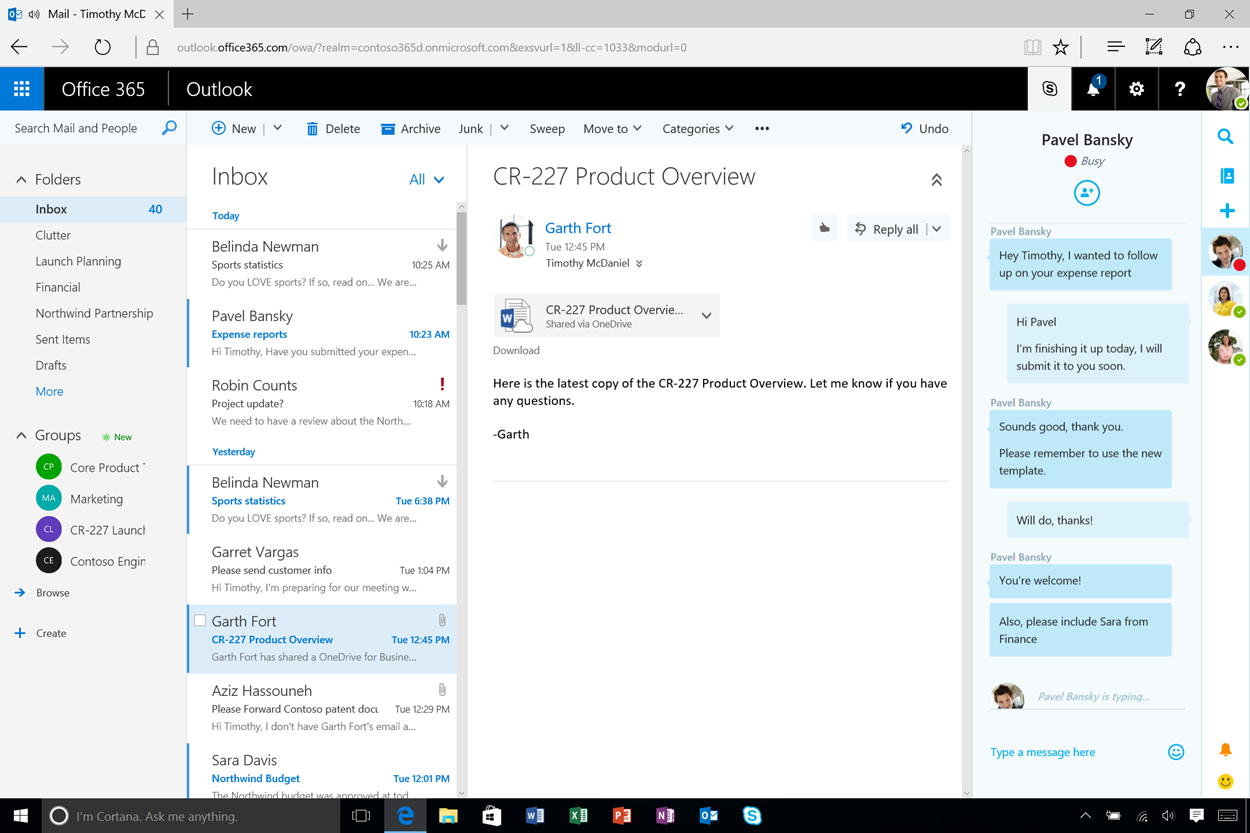Insert an emoji into the chat
Screen dimensions: 1250x833
point(1176,751)
